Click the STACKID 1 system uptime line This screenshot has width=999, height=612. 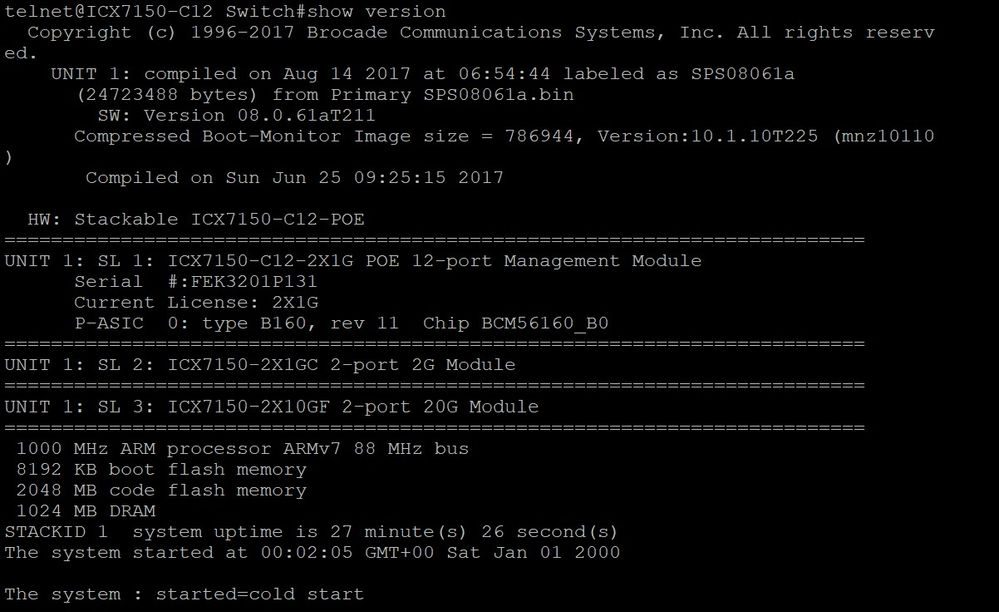point(311,532)
